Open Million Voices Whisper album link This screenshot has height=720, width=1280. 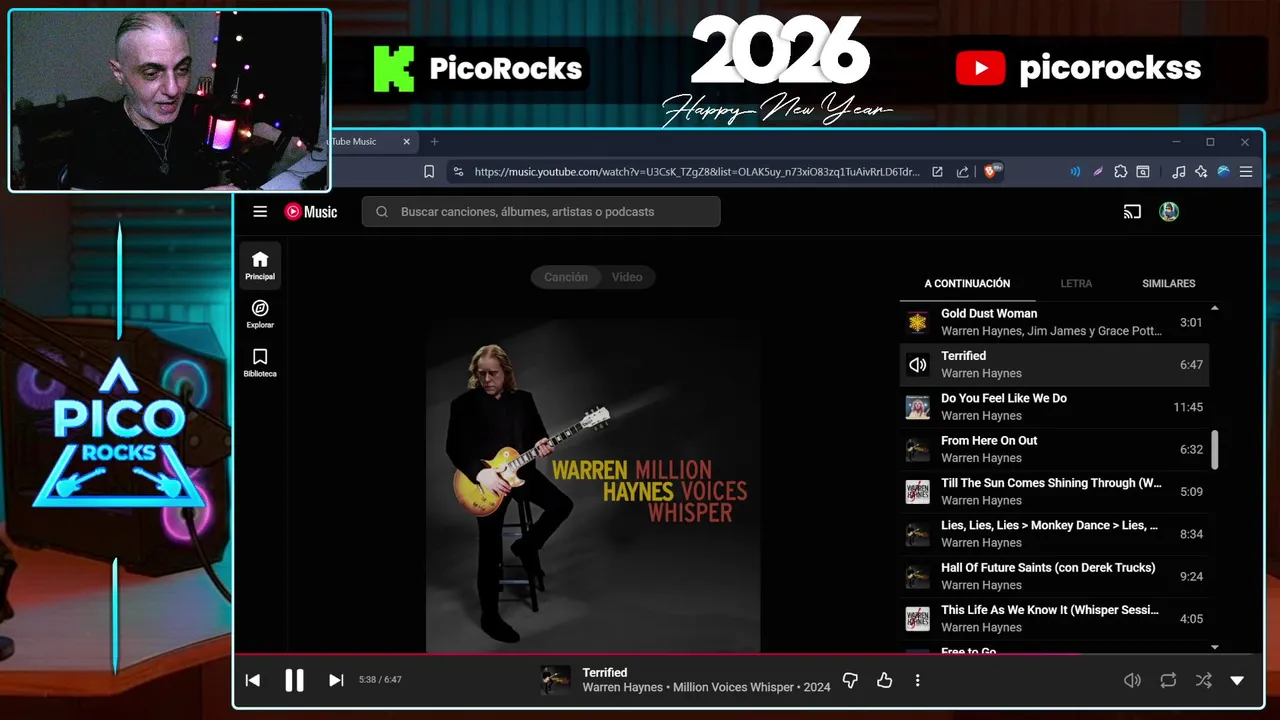click(x=735, y=688)
